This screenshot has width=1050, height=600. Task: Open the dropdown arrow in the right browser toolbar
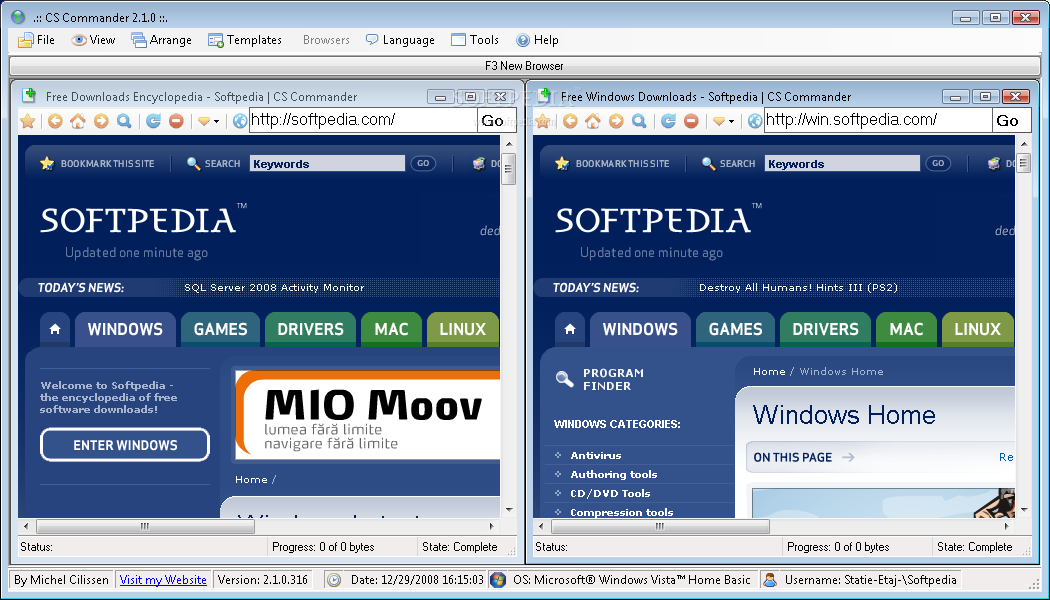coord(731,122)
